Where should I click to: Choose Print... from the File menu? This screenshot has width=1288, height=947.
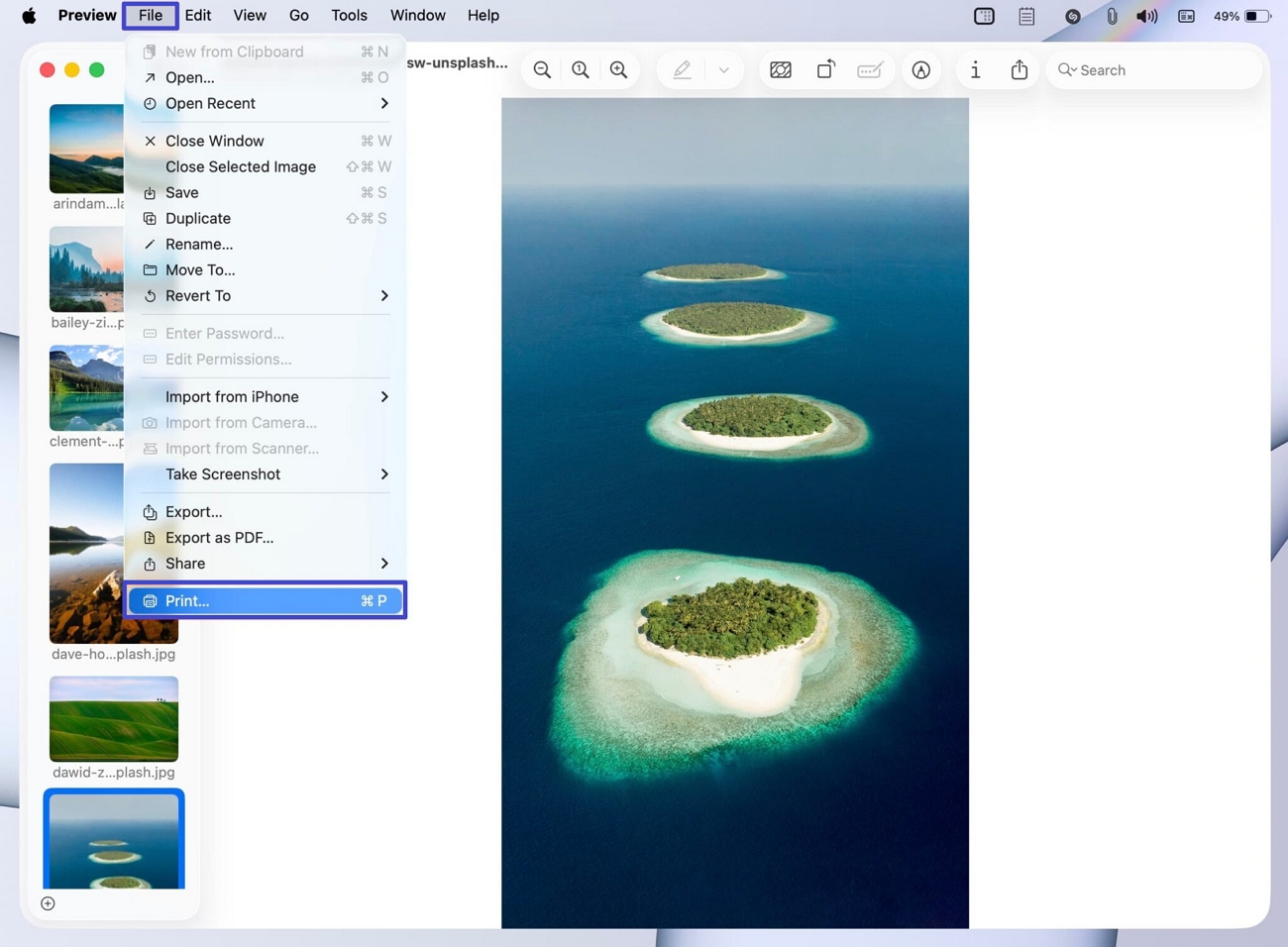[x=266, y=600]
